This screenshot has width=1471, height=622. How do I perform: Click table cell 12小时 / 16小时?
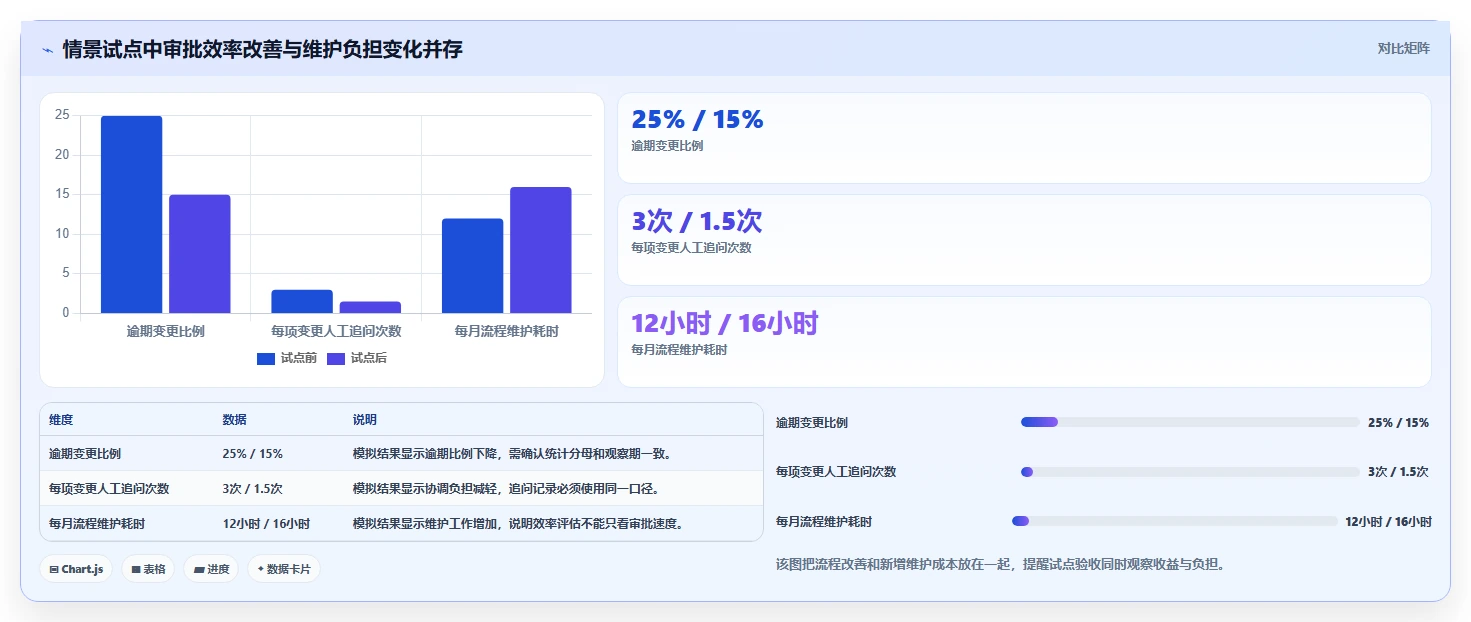266,524
